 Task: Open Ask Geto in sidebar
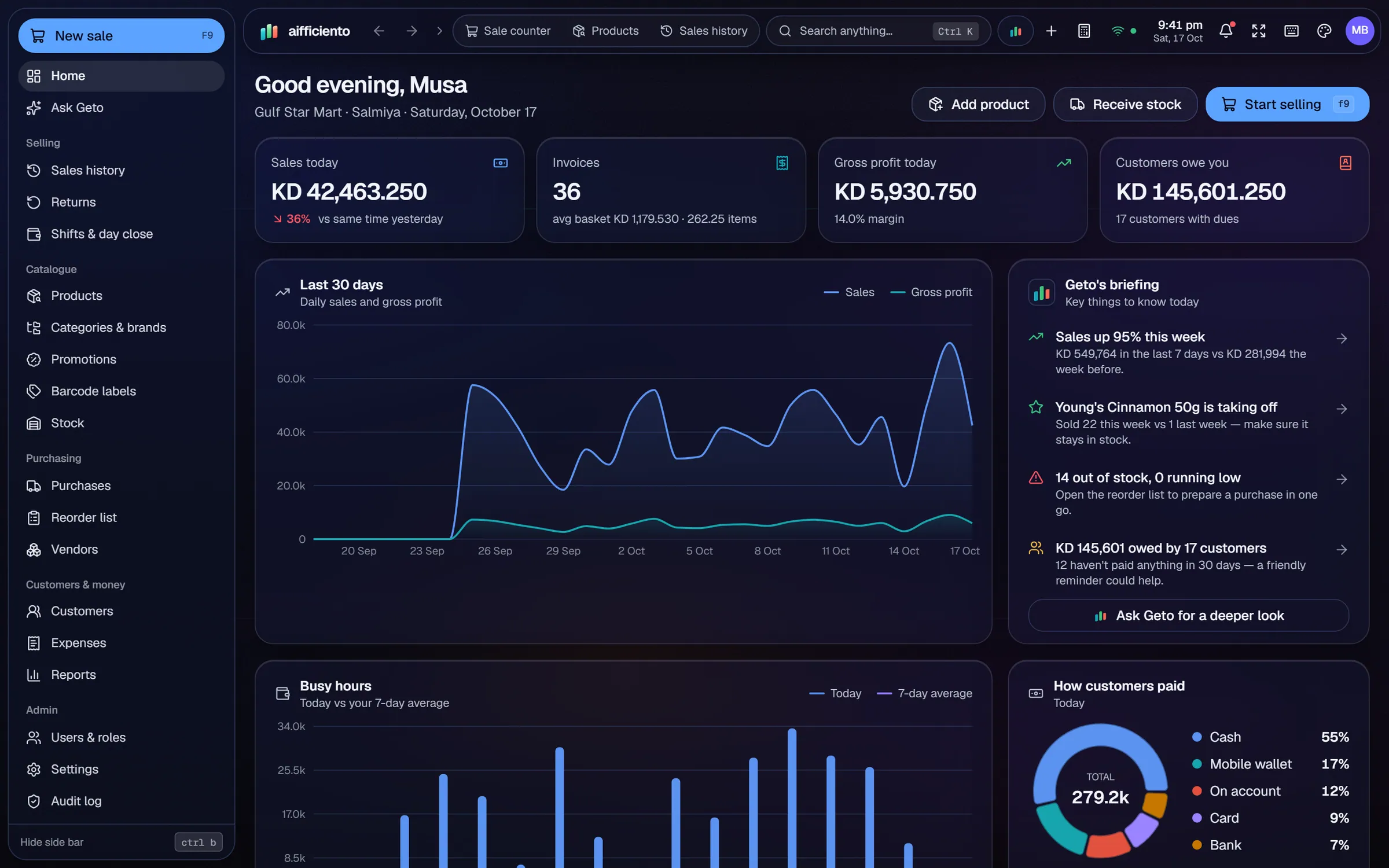(x=121, y=108)
